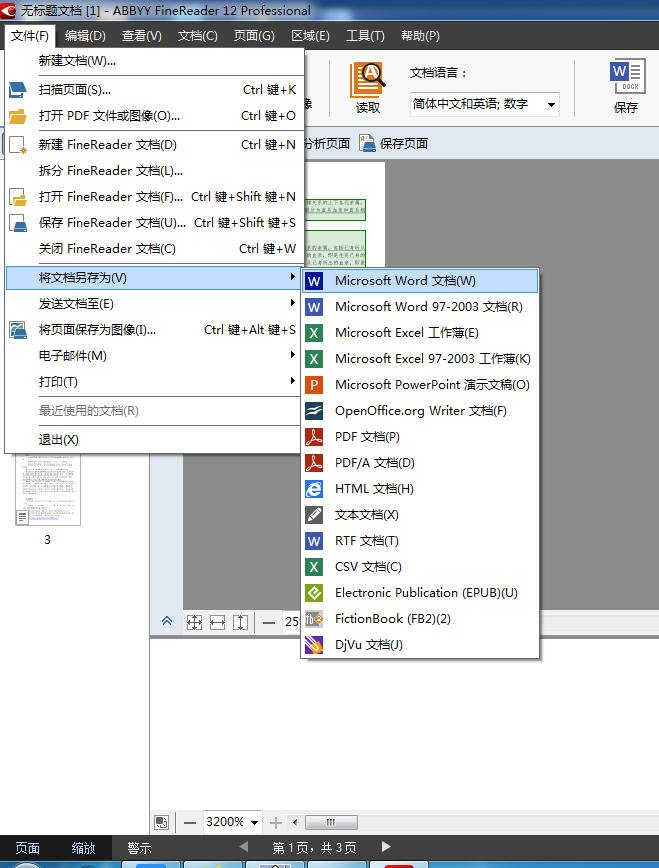
Task: Click the zoom out minus in text pane
Action: 190,823
